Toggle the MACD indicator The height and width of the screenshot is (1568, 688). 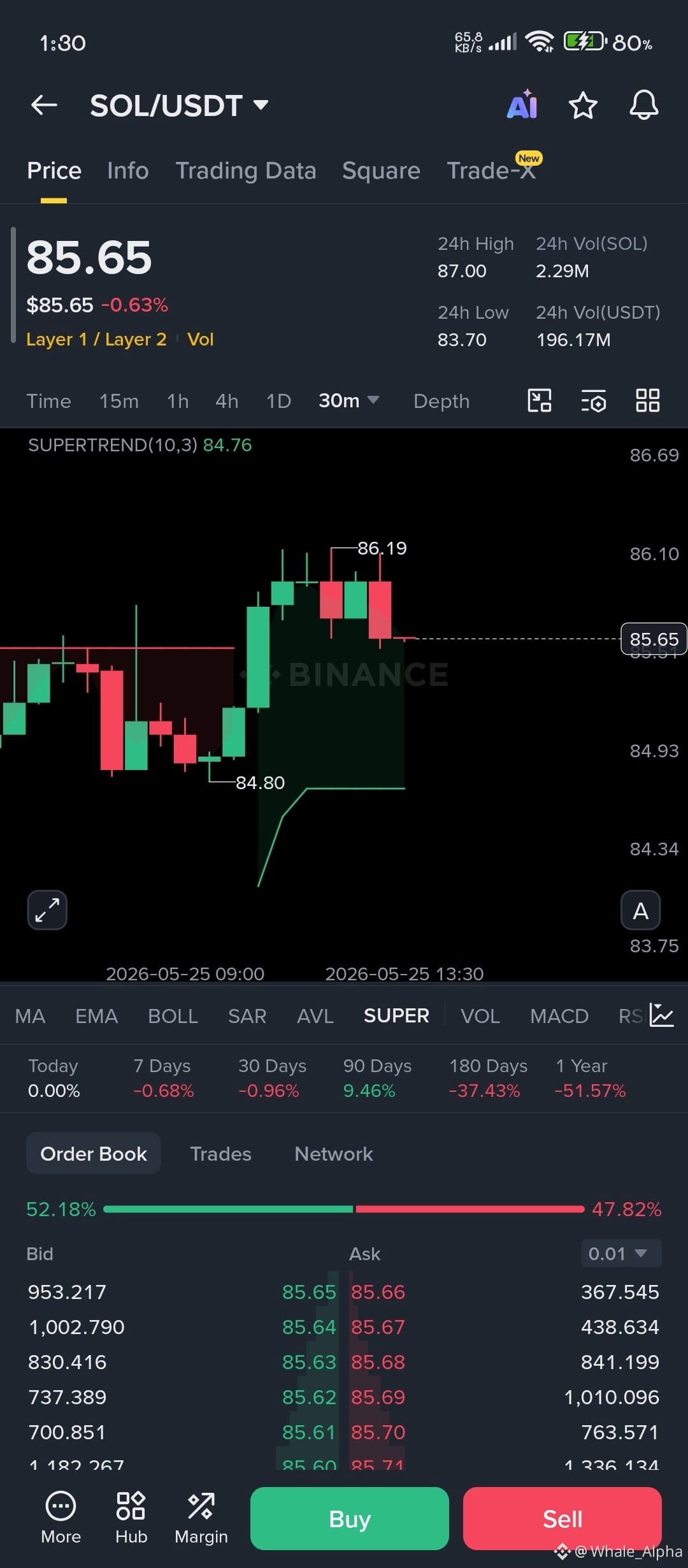pos(559,1016)
